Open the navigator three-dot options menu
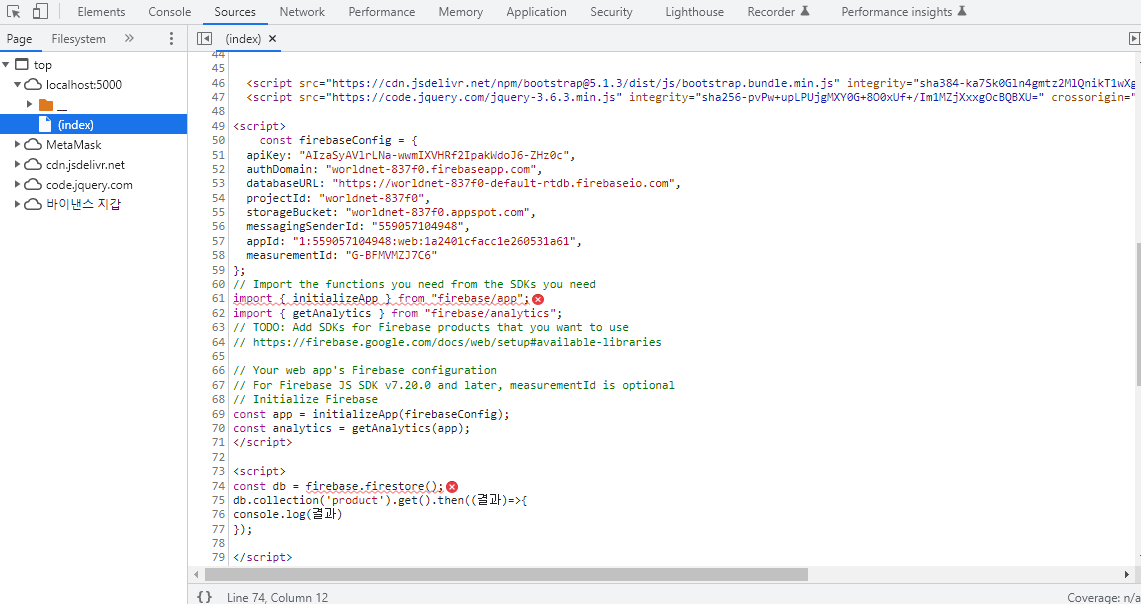This screenshot has height=604, width=1141. coord(171,39)
